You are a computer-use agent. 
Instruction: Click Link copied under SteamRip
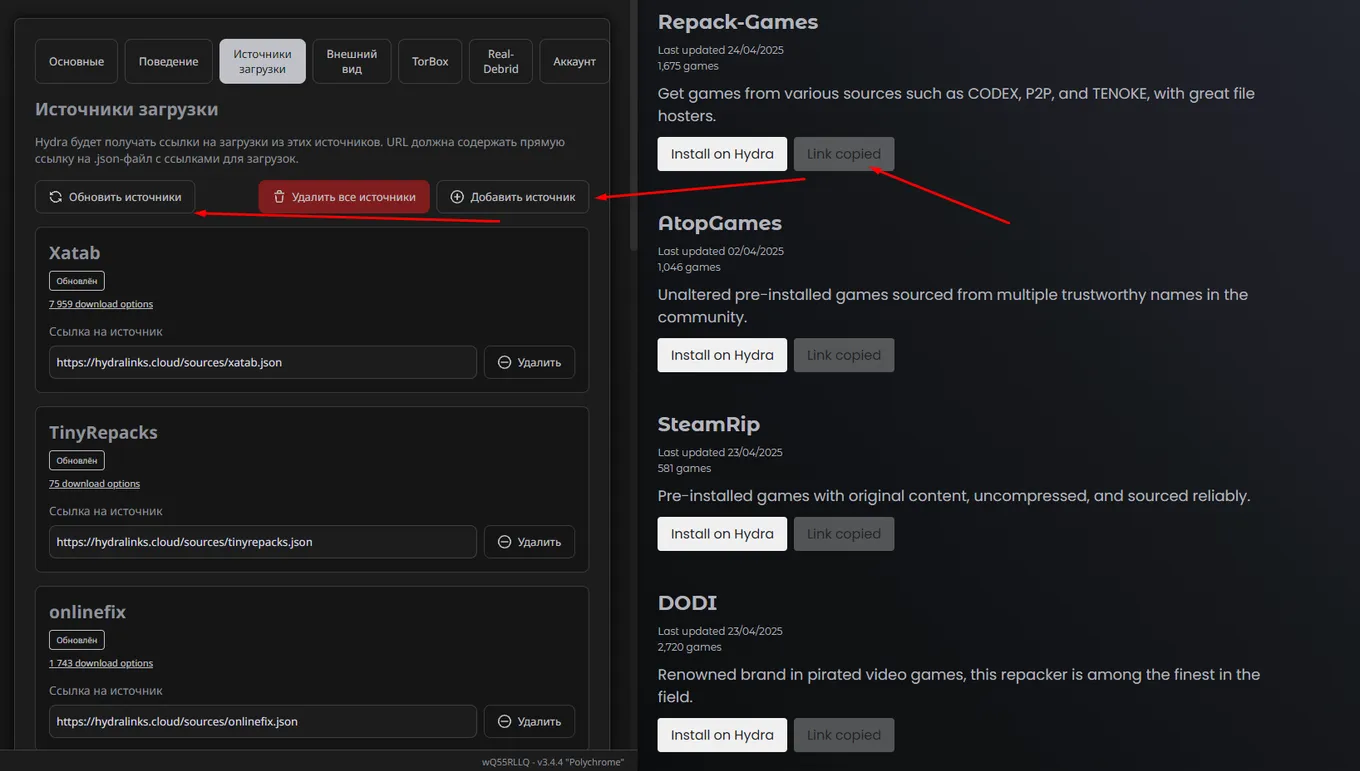coord(844,534)
